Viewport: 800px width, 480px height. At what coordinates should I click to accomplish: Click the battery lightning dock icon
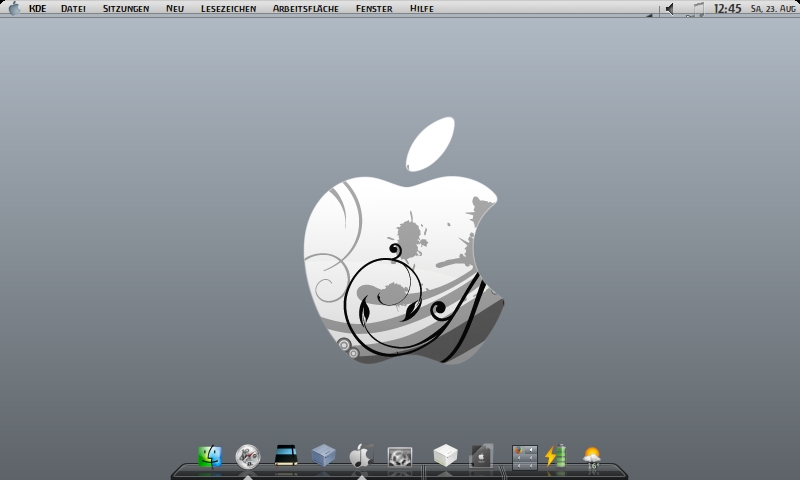point(556,456)
